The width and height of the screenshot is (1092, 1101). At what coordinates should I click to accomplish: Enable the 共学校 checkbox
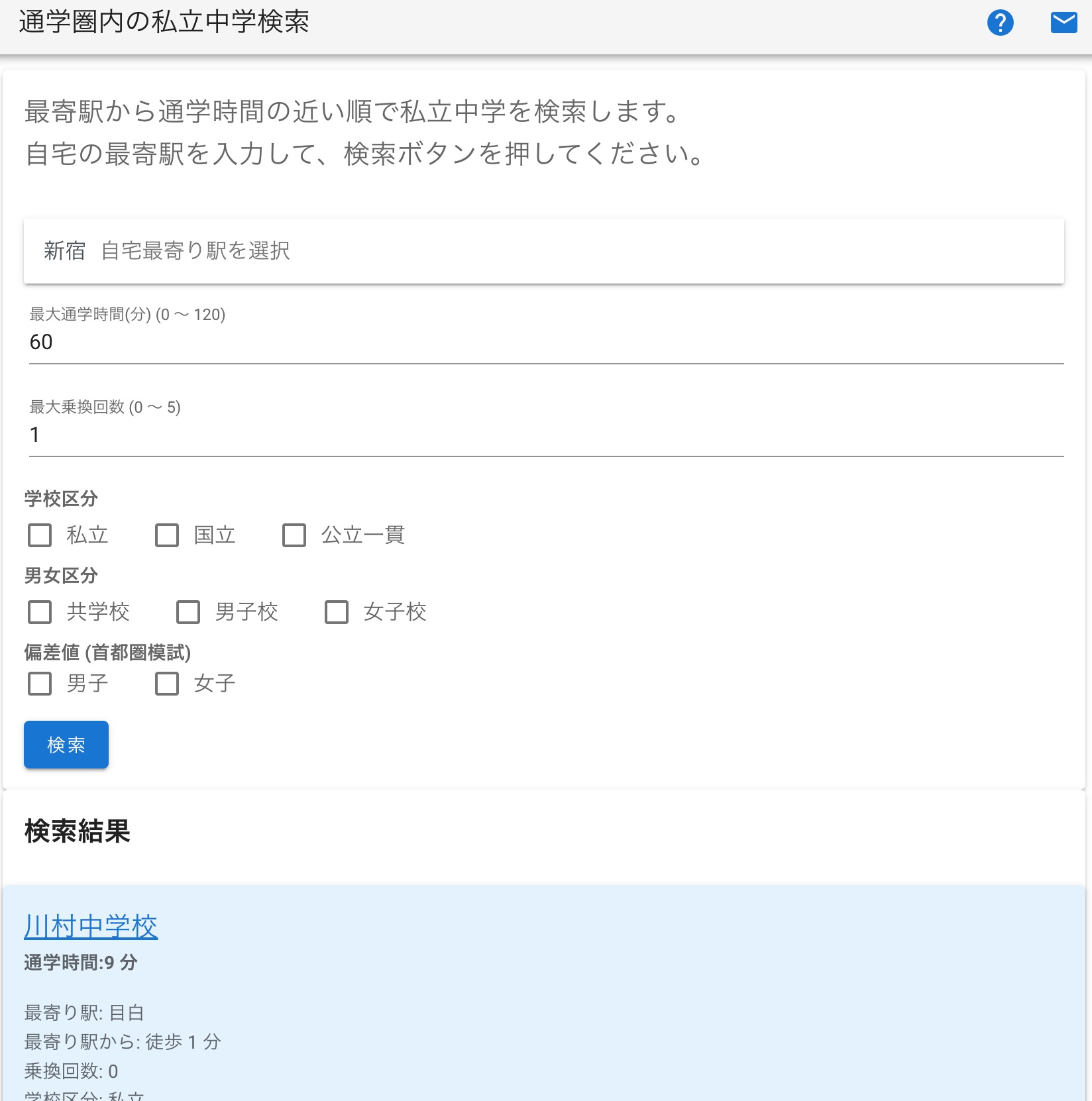[x=40, y=612]
